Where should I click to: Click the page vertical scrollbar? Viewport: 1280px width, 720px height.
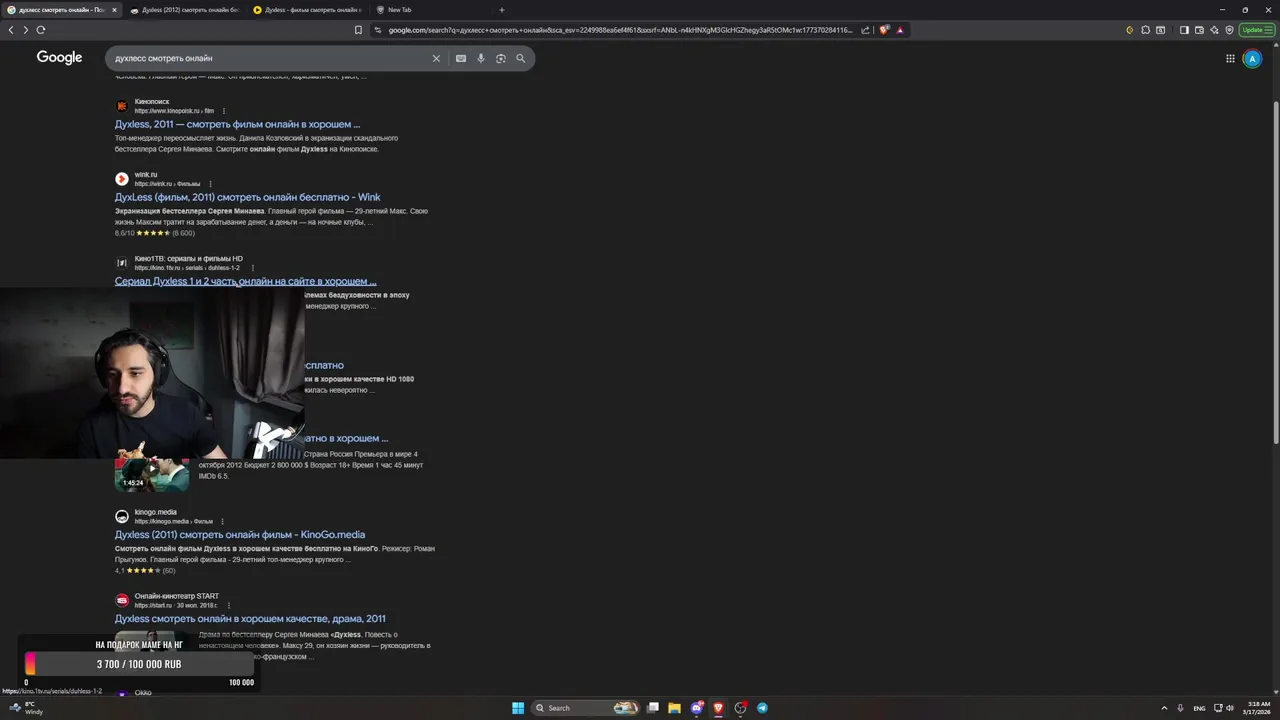(x=1275, y=270)
